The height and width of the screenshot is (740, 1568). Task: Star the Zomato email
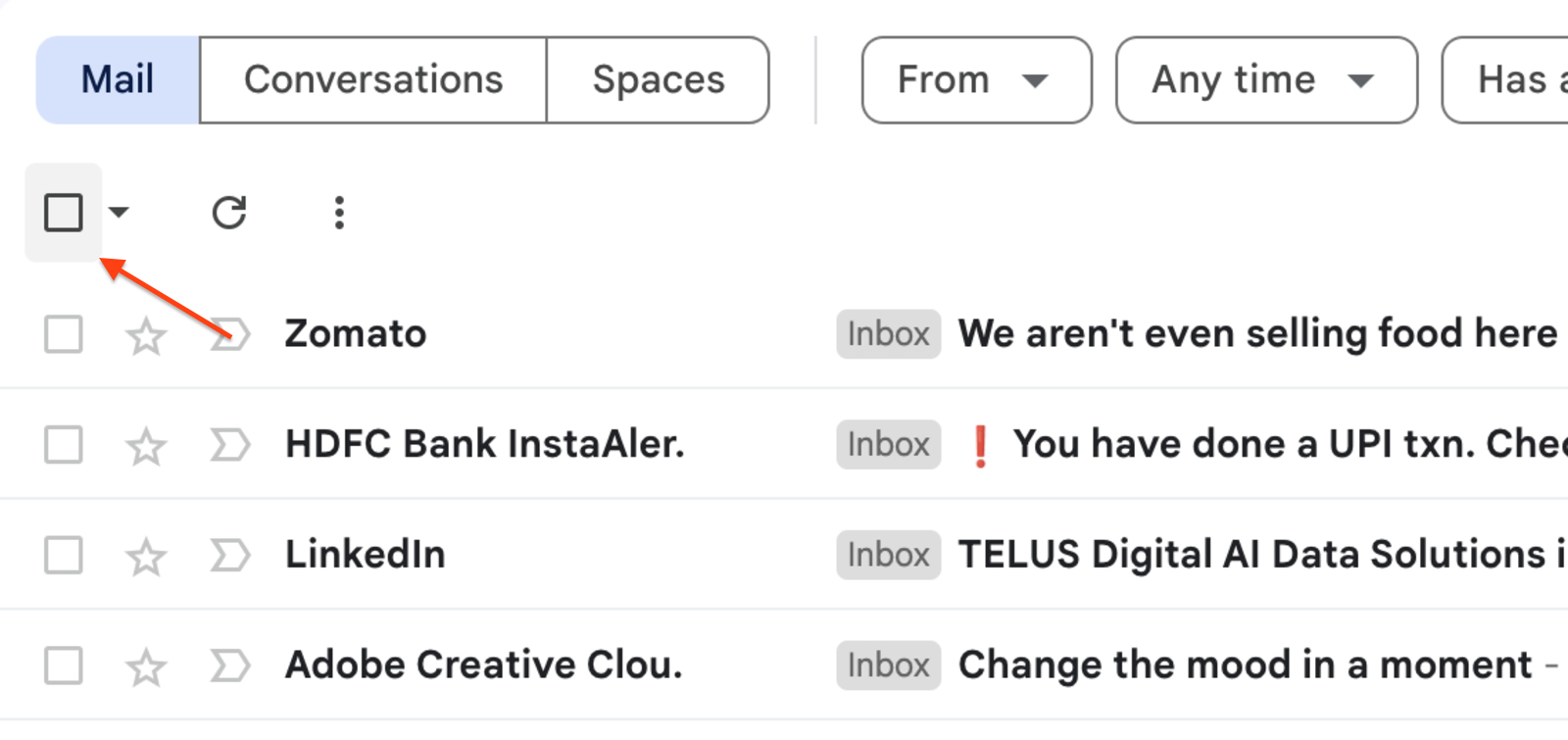(145, 334)
